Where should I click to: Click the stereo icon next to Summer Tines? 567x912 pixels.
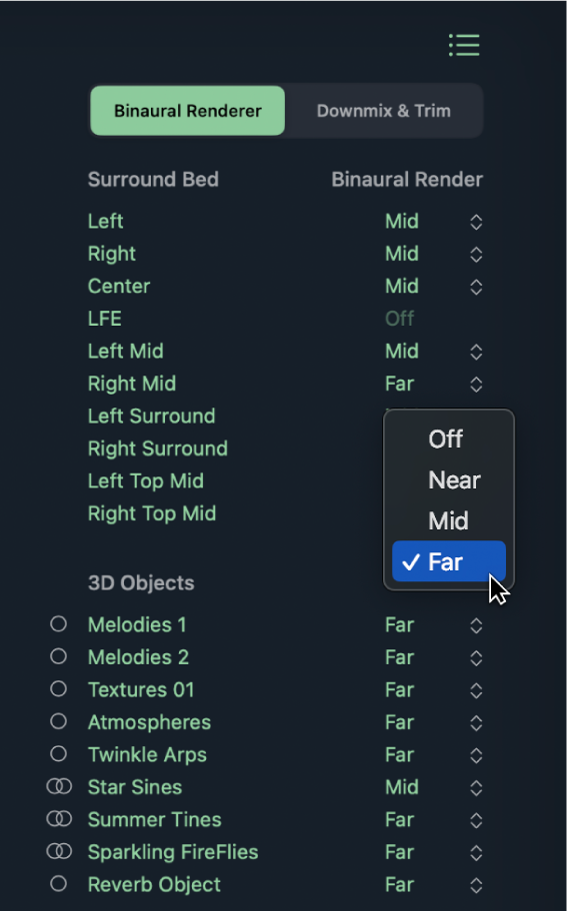tap(59, 820)
